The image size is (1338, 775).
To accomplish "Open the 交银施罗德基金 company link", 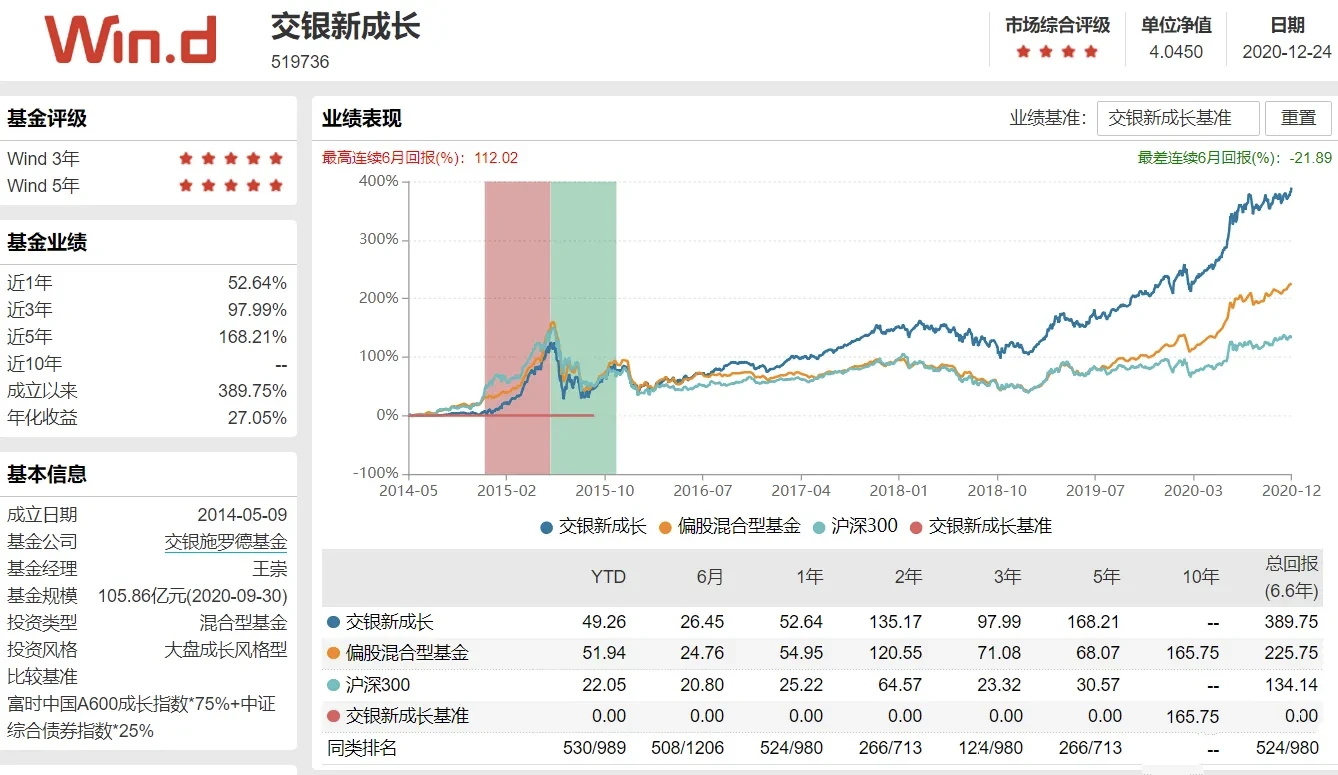I will pos(226,542).
